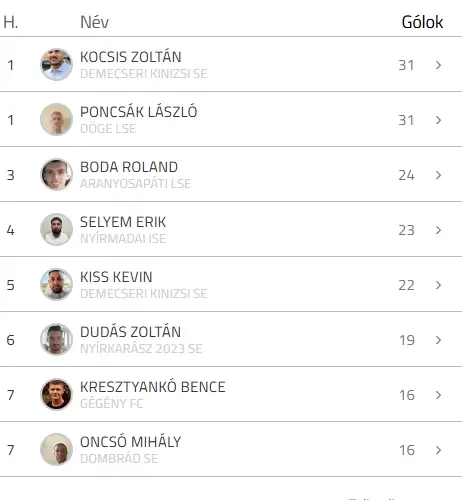The width and height of the screenshot is (462, 500).
Task: Expand Oncsó Mihály row arrow
Action: pos(439,450)
